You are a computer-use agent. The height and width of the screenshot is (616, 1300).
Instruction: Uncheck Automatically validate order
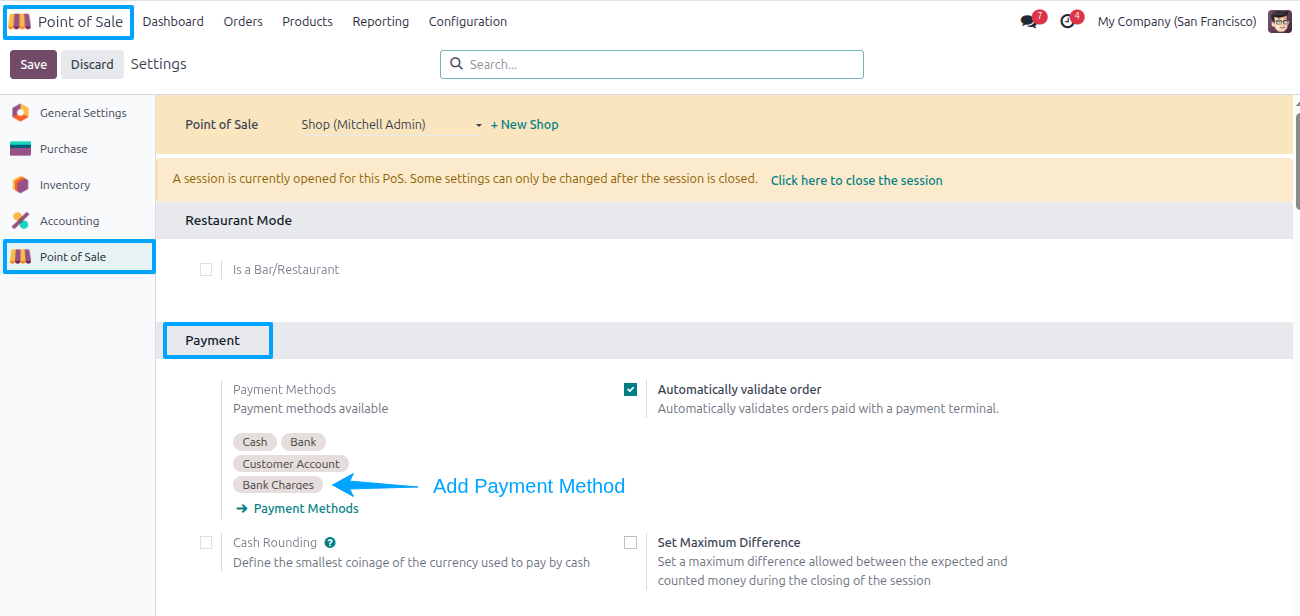coord(630,390)
